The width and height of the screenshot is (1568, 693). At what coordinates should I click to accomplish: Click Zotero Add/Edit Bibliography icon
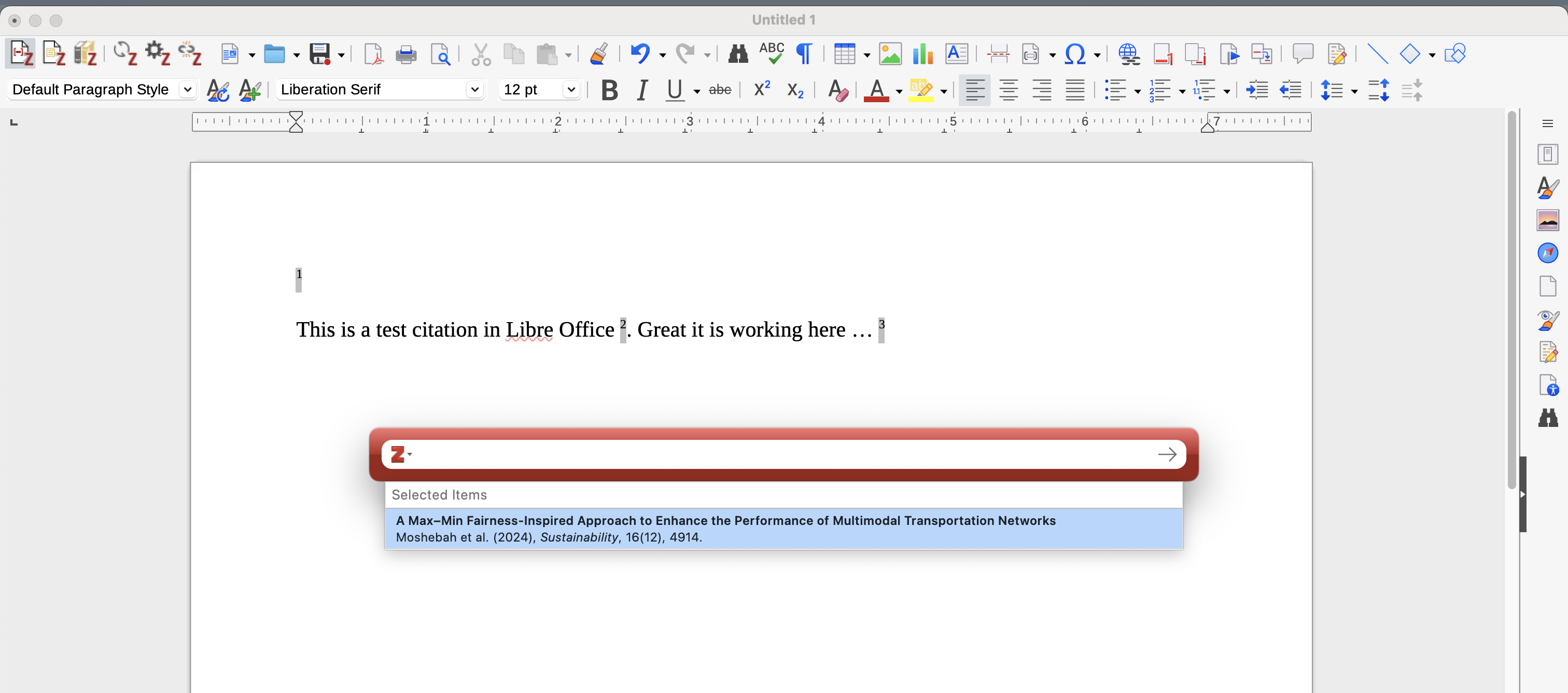(53, 53)
